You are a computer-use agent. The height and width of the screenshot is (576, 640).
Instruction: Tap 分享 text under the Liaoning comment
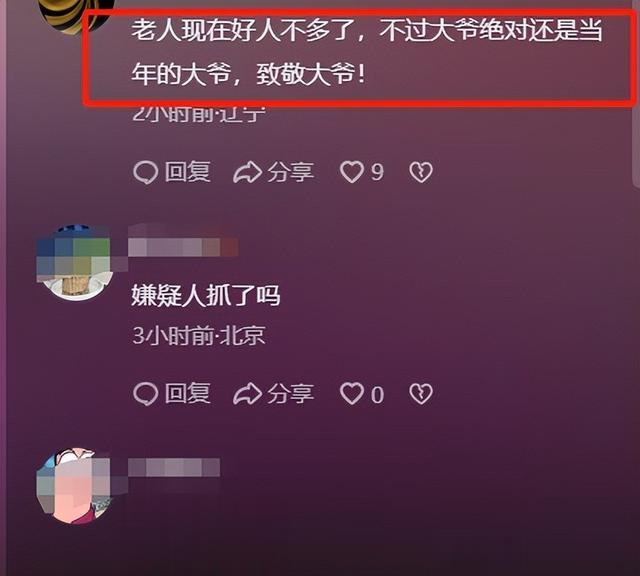click(291, 172)
